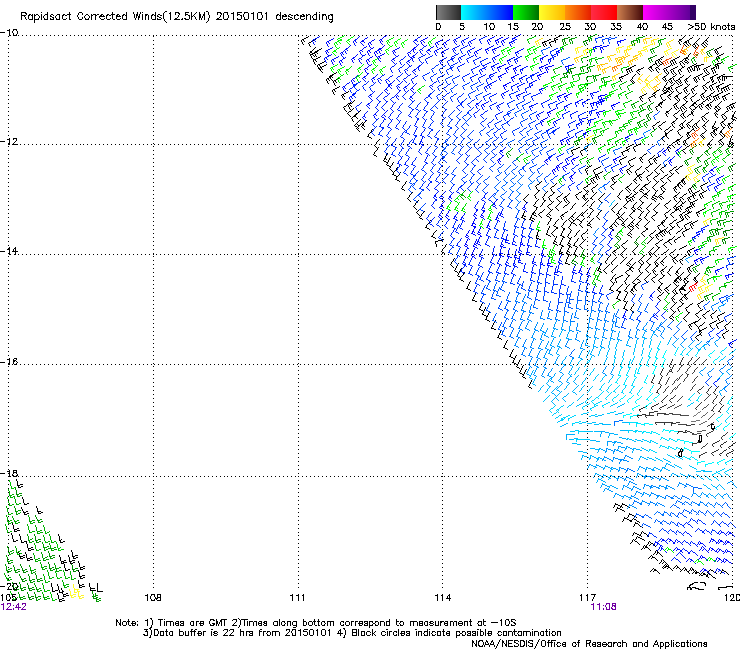Click the cyan-to-blue 5-15 knots legend band
Screen dimensions: 740x650
tap(487, 12)
